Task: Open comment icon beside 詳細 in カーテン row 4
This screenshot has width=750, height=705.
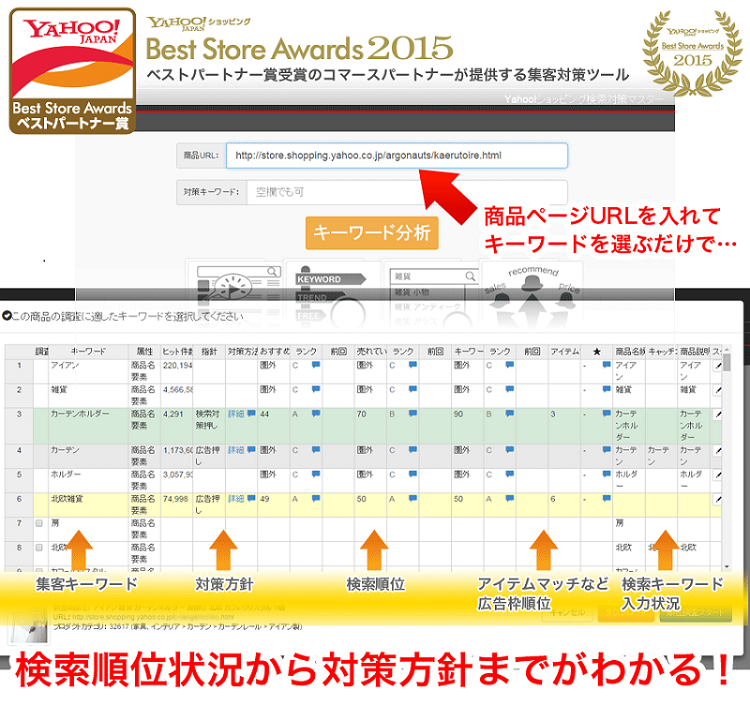Action: (x=251, y=450)
